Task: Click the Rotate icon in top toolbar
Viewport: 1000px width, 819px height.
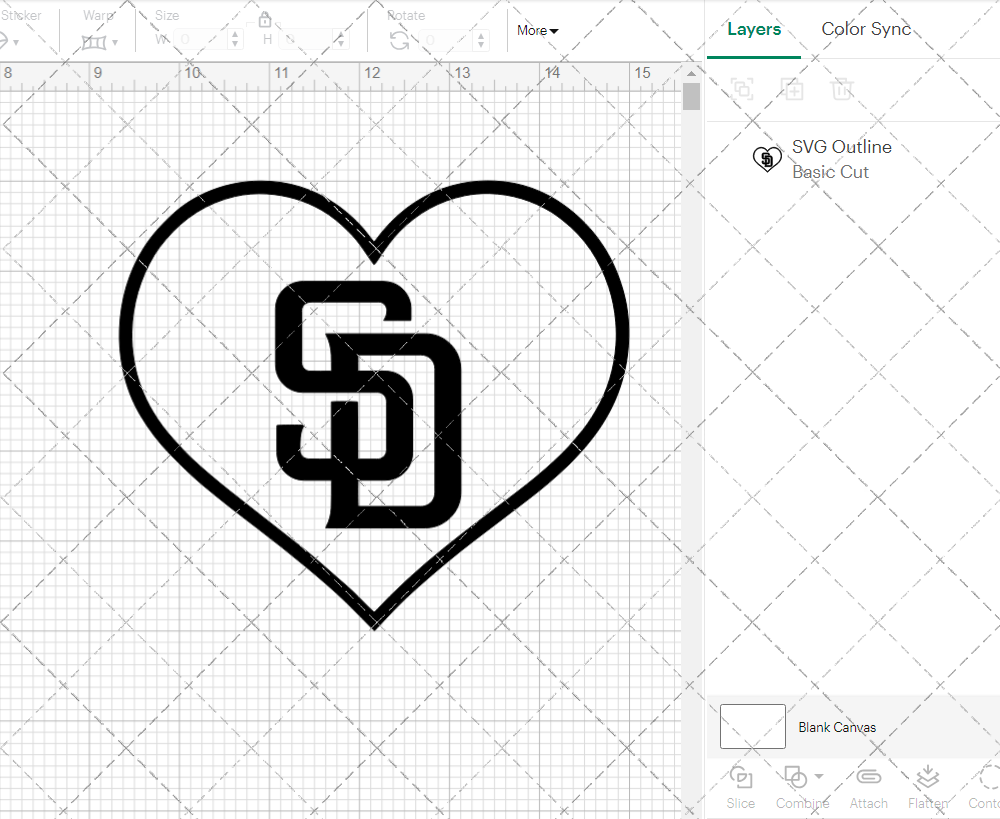Action: [399, 40]
